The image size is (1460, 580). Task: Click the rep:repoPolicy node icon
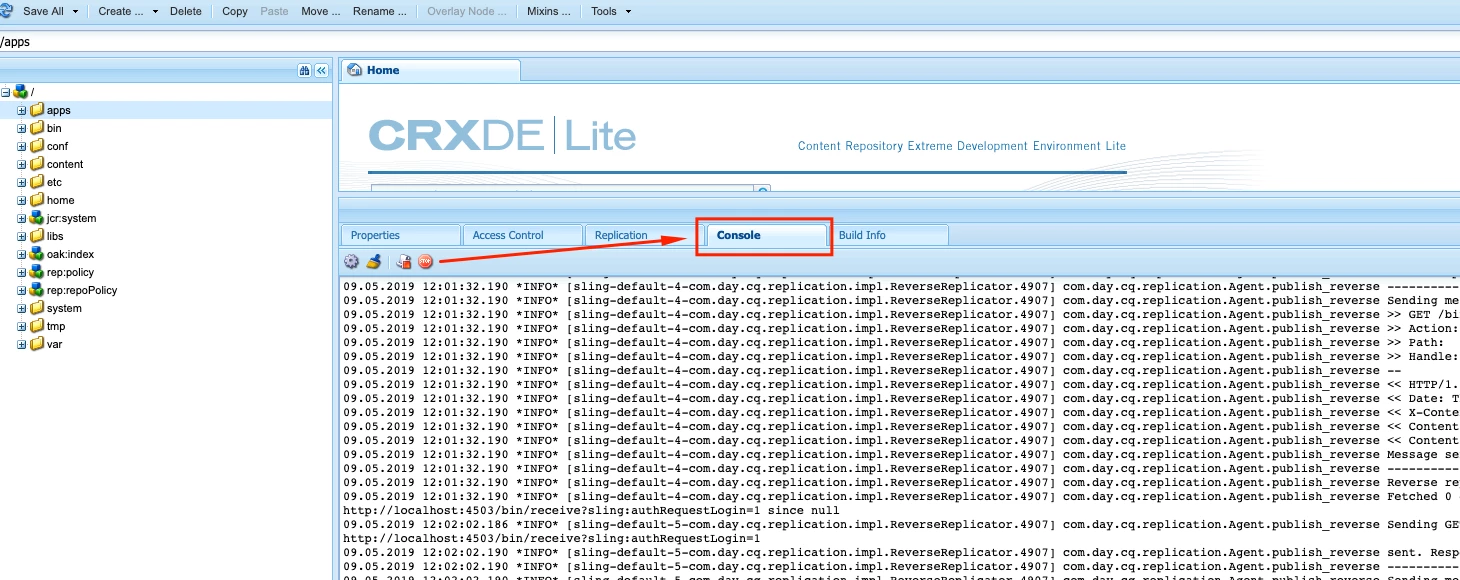(x=37, y=290)
